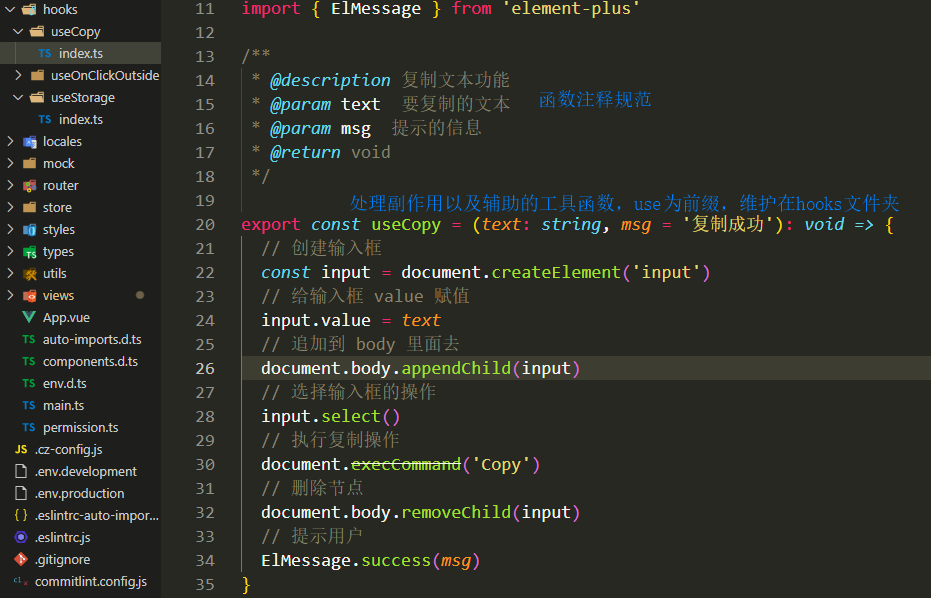Expand the useOnClickOutside folder chevron
The height and width of the screenshot is (598, 931).
point(18,75)
